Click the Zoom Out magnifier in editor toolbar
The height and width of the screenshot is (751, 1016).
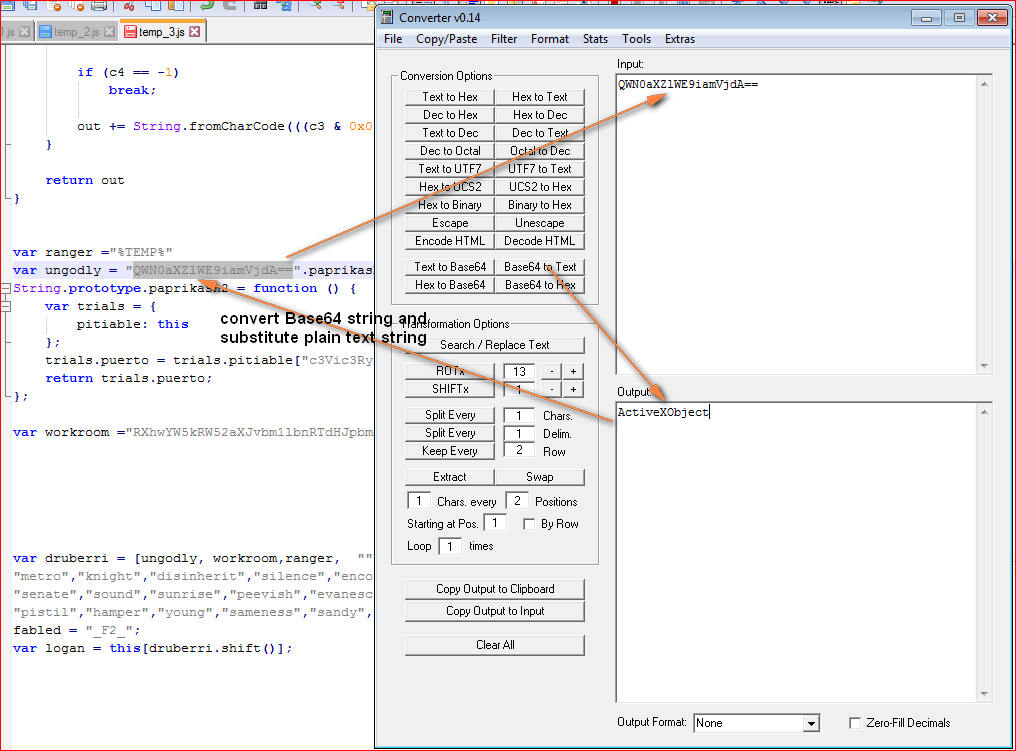pyautogui.click(x=338, y=5)
